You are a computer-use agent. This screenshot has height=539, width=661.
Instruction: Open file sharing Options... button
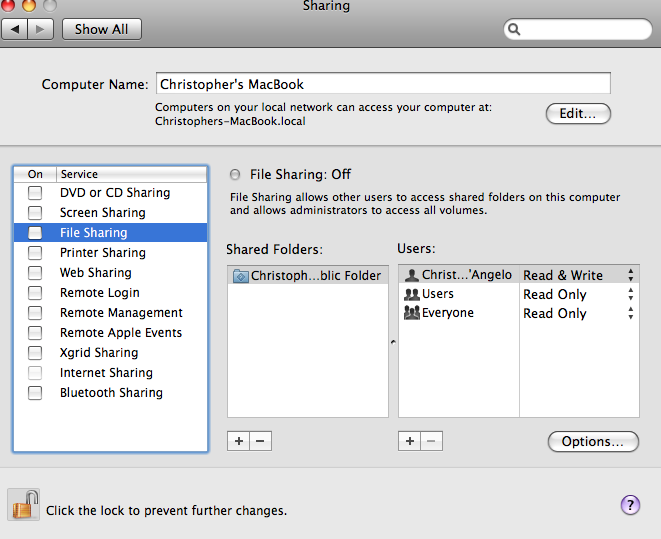[593, 441]
